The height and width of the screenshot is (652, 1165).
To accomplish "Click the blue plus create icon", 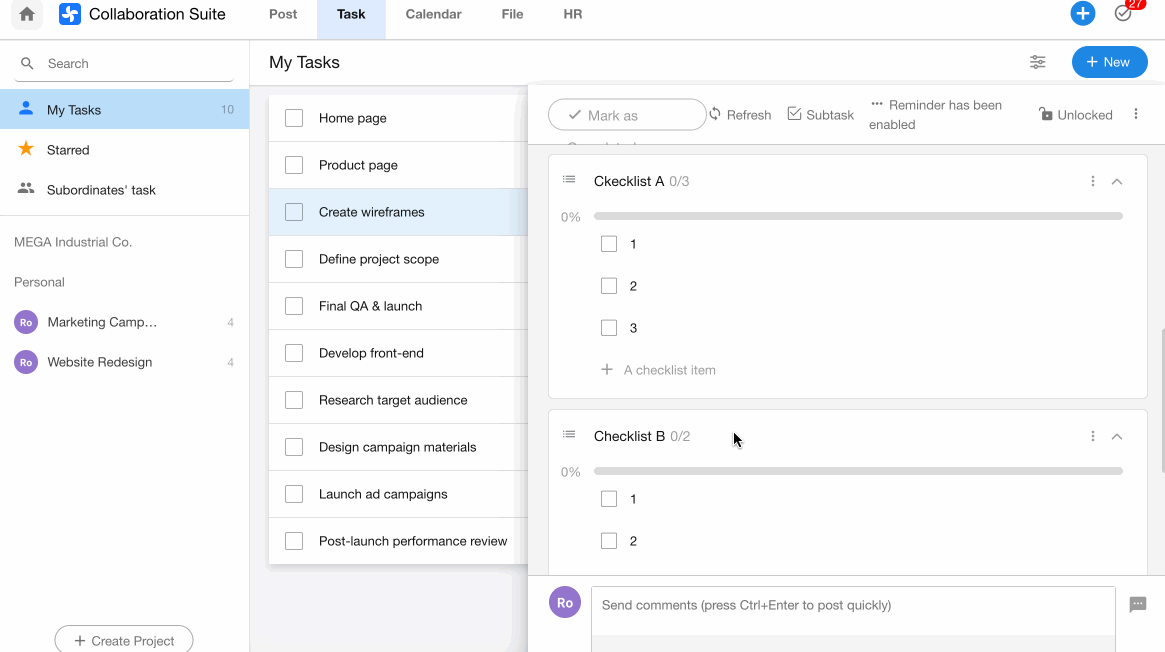I will (x=1082, y=14).
